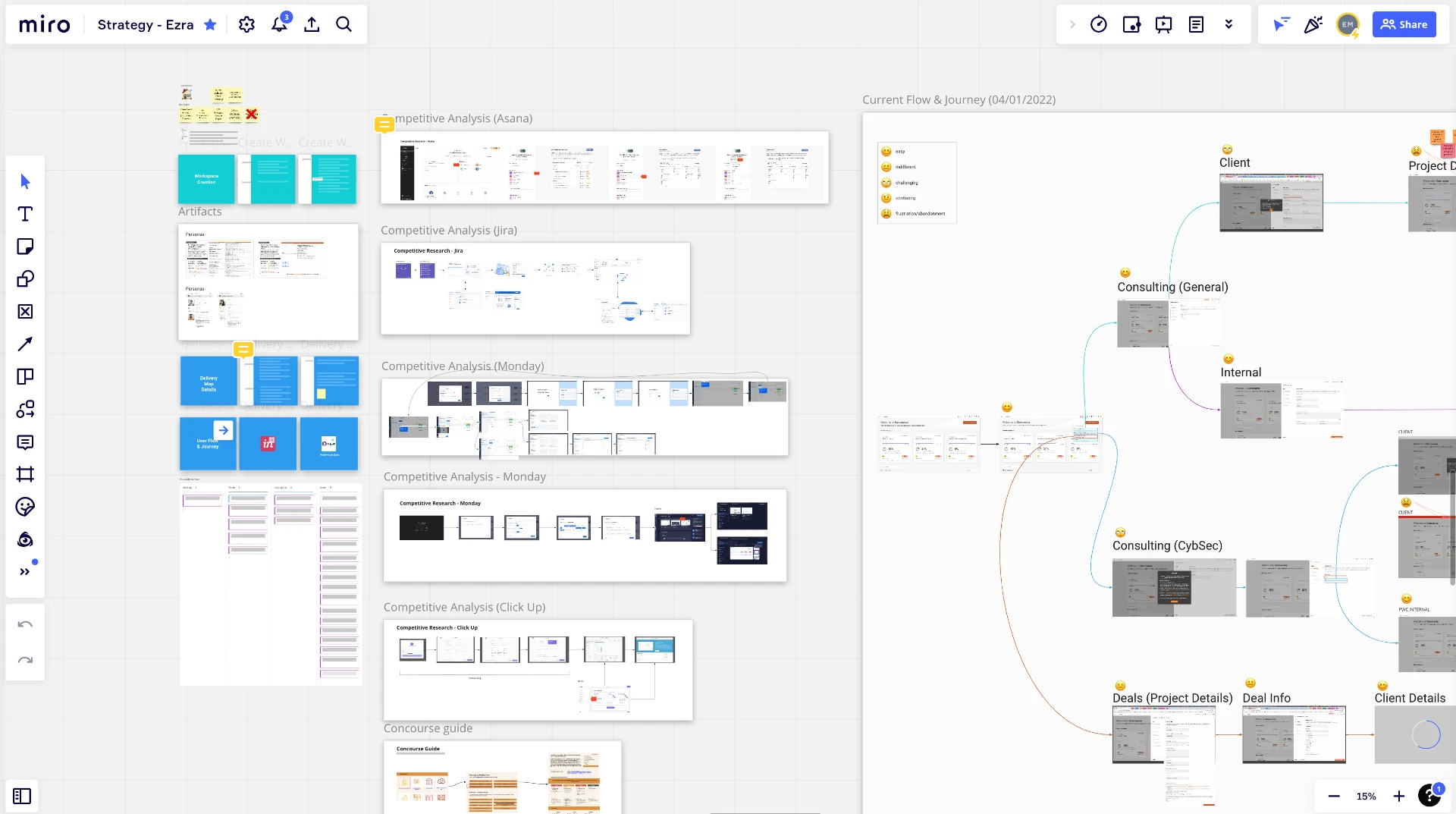
Task: Open the stickers and emoji tool
Action: coord(25,507)
